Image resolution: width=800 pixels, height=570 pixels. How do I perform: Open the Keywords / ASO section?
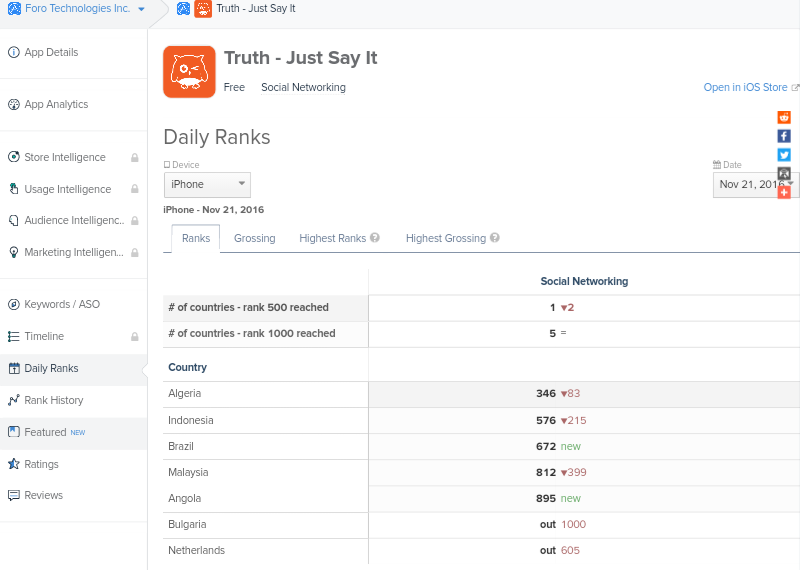(x=62, y=304)
